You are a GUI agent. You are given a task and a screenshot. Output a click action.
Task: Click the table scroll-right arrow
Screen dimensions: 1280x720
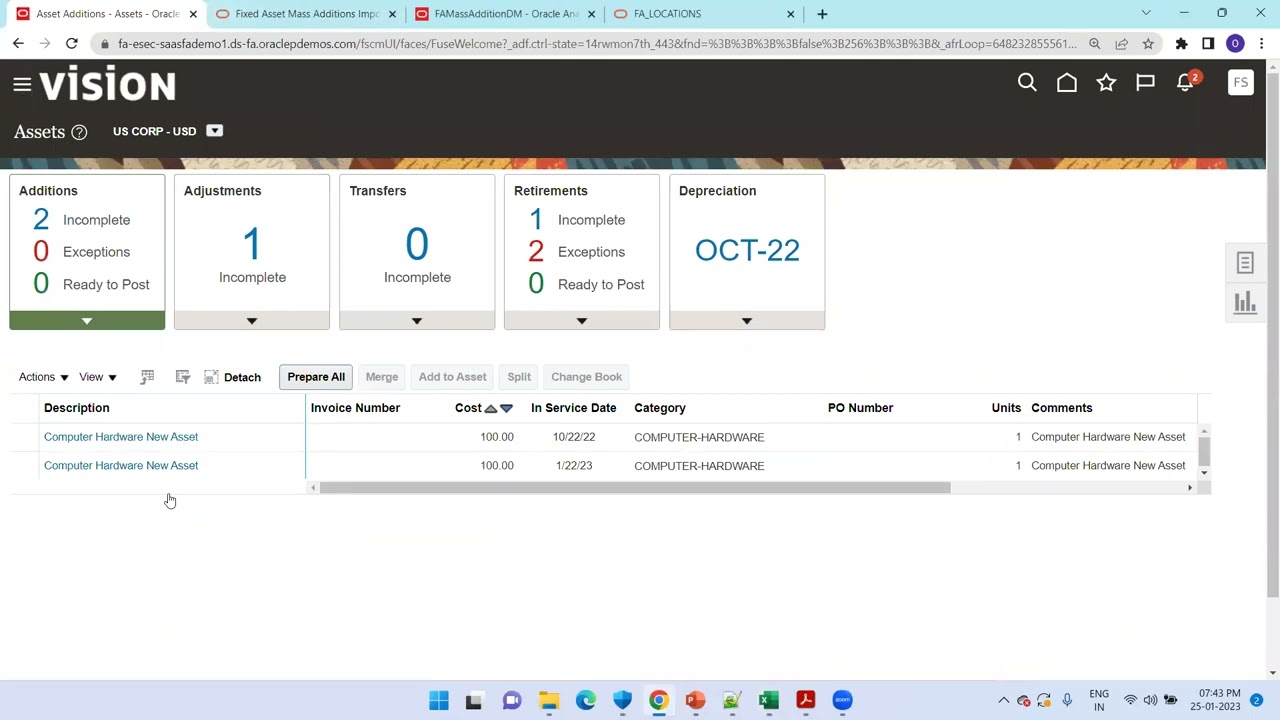click(1190, 488)
